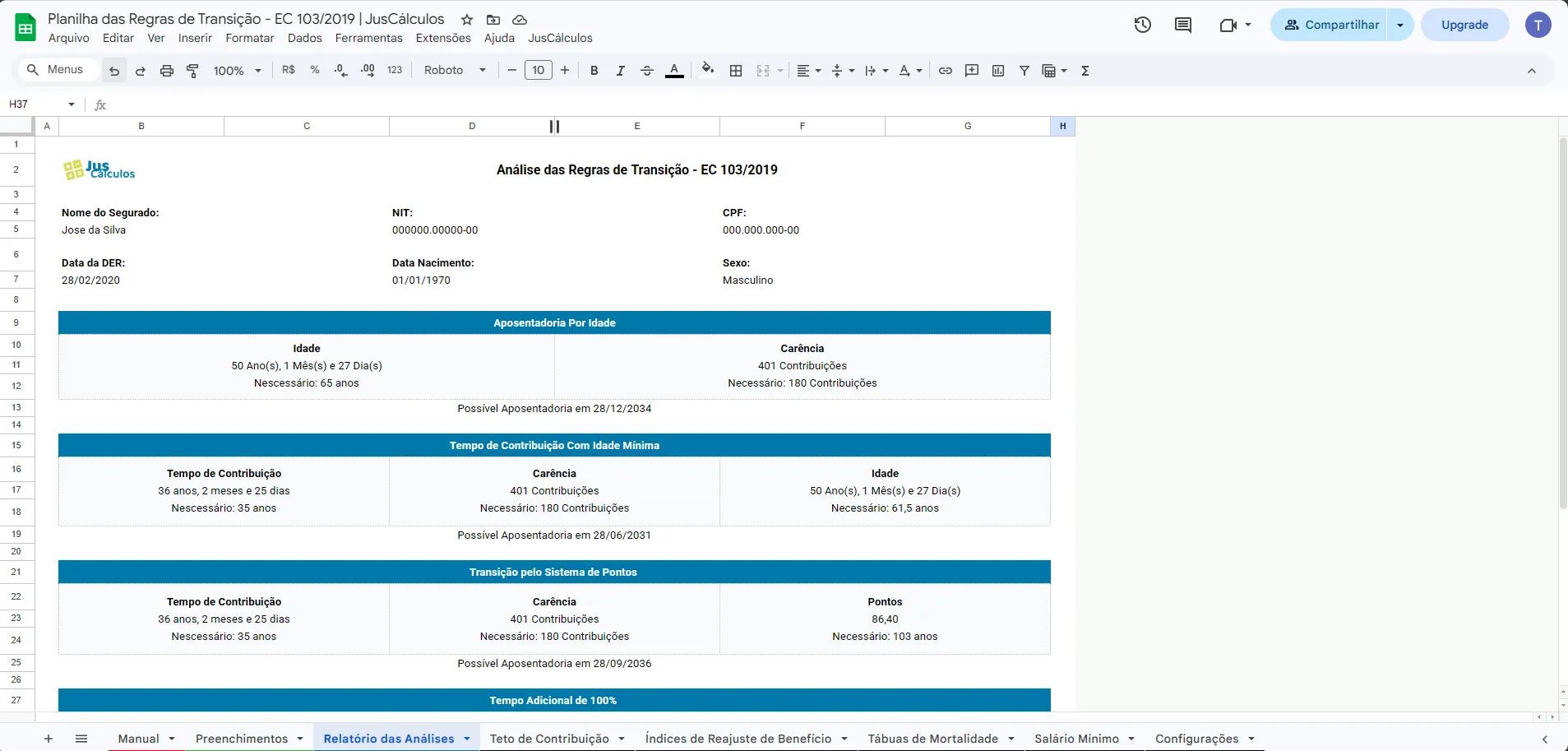
Task: Open number format 123 menu
Action: (x=395, y=71)
